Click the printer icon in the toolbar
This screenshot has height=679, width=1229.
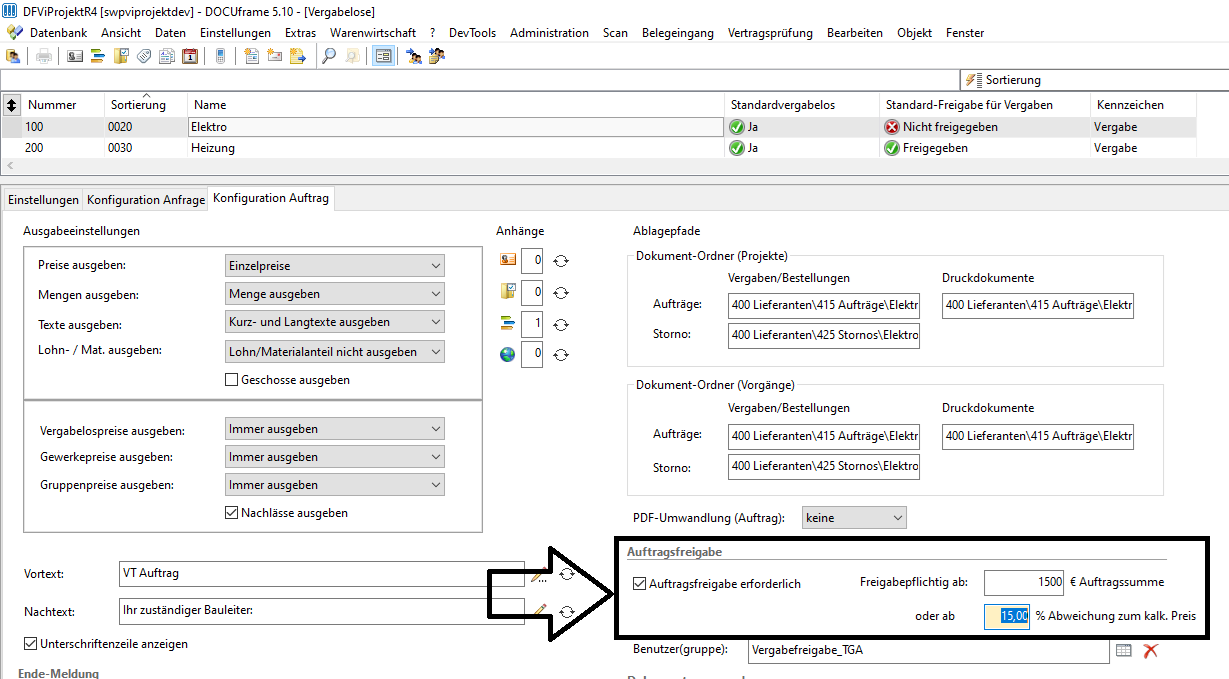pyautogui.click(x=44, y=56)
